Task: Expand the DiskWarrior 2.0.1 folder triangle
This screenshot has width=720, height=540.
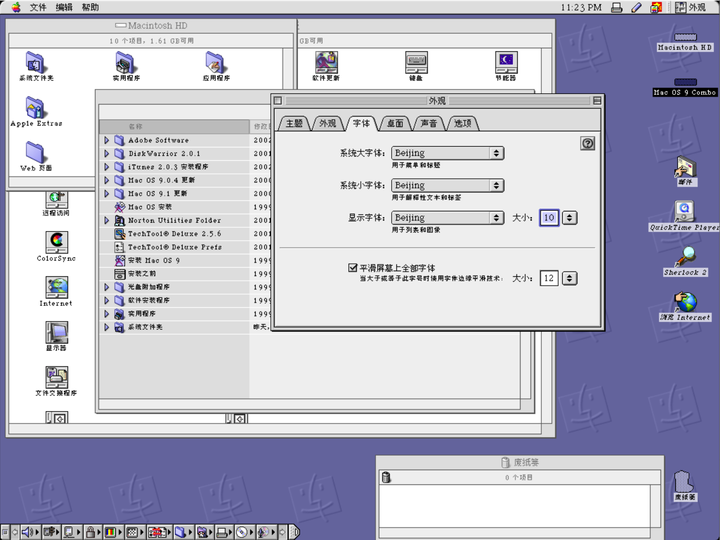Action: coord(107,153)
